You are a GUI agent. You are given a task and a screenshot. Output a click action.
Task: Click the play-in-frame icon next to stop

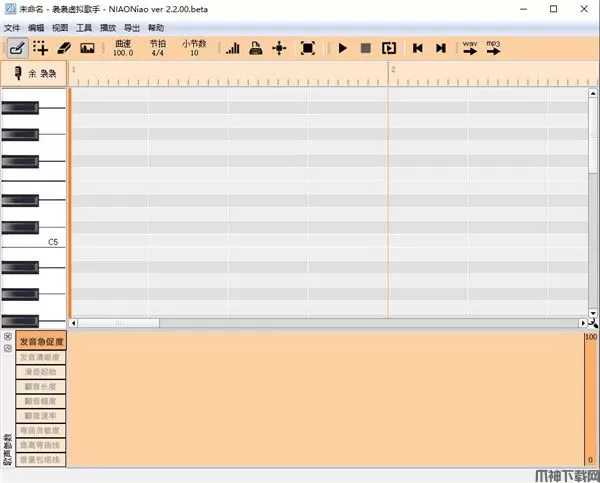coord(389,48)
